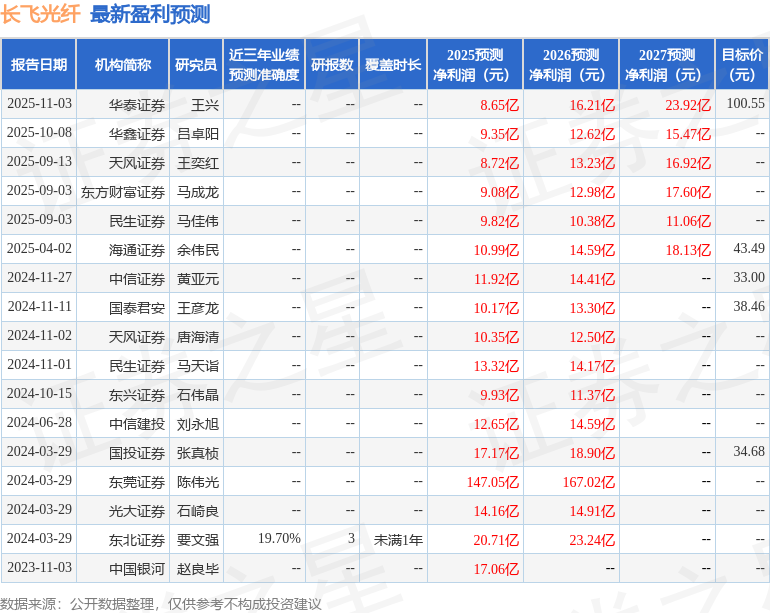Click analyst name 王奕红
Viewport: 770px width, 613px height.
pyautogui.click(x=198, y=163)
